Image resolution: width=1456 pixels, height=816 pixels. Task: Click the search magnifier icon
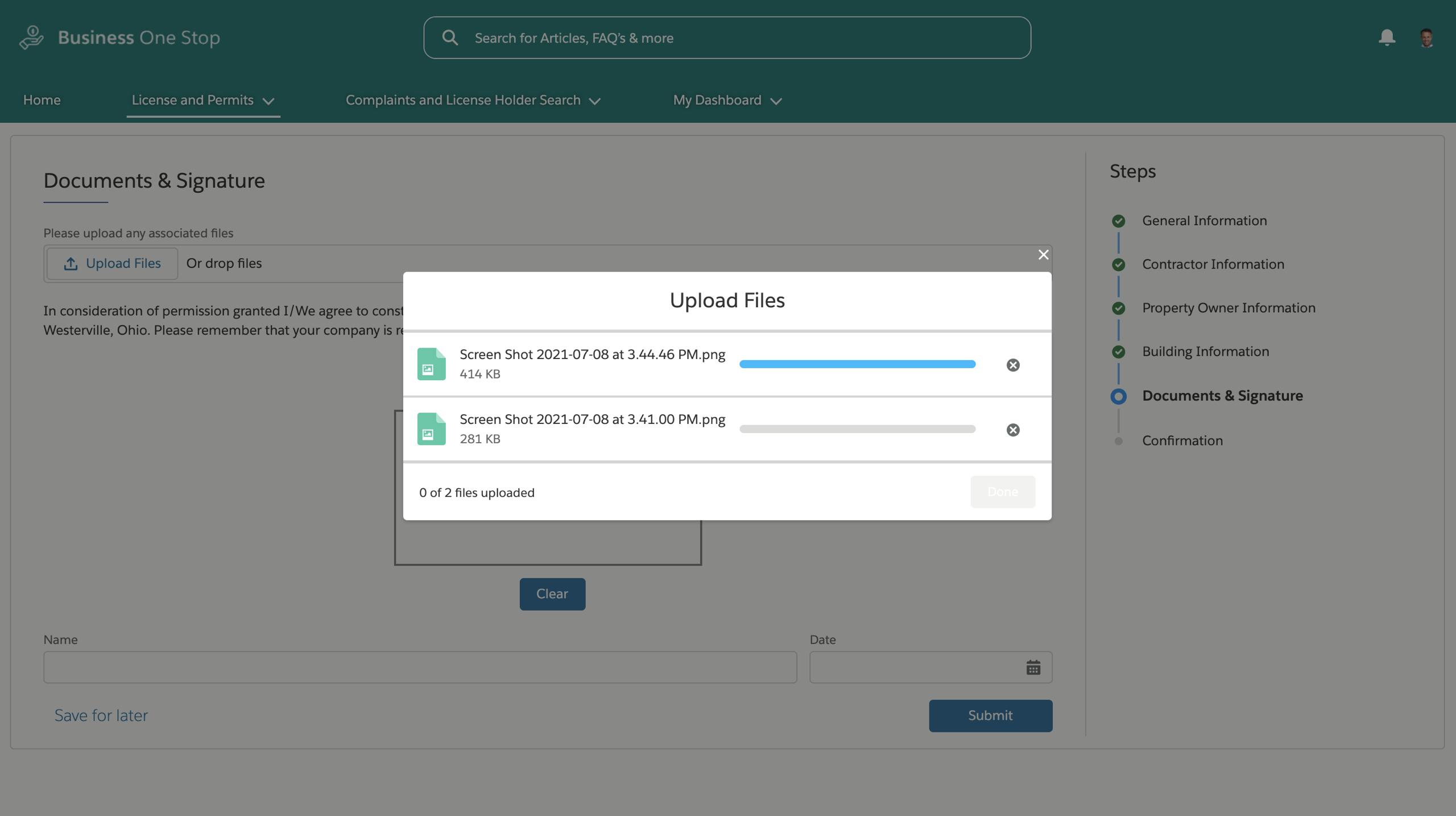(x=450, y=38)
